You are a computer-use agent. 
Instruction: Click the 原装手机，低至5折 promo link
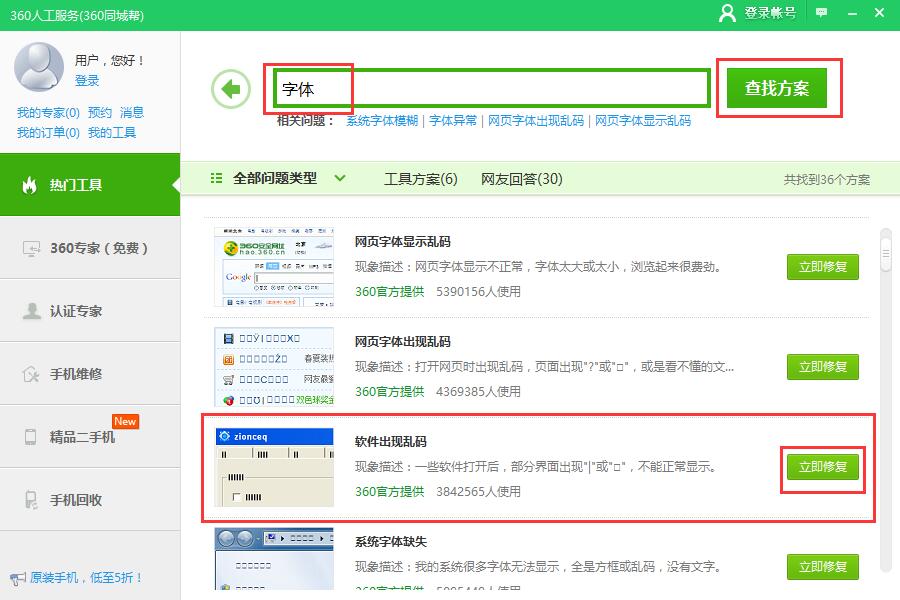(x=86, y=578)
